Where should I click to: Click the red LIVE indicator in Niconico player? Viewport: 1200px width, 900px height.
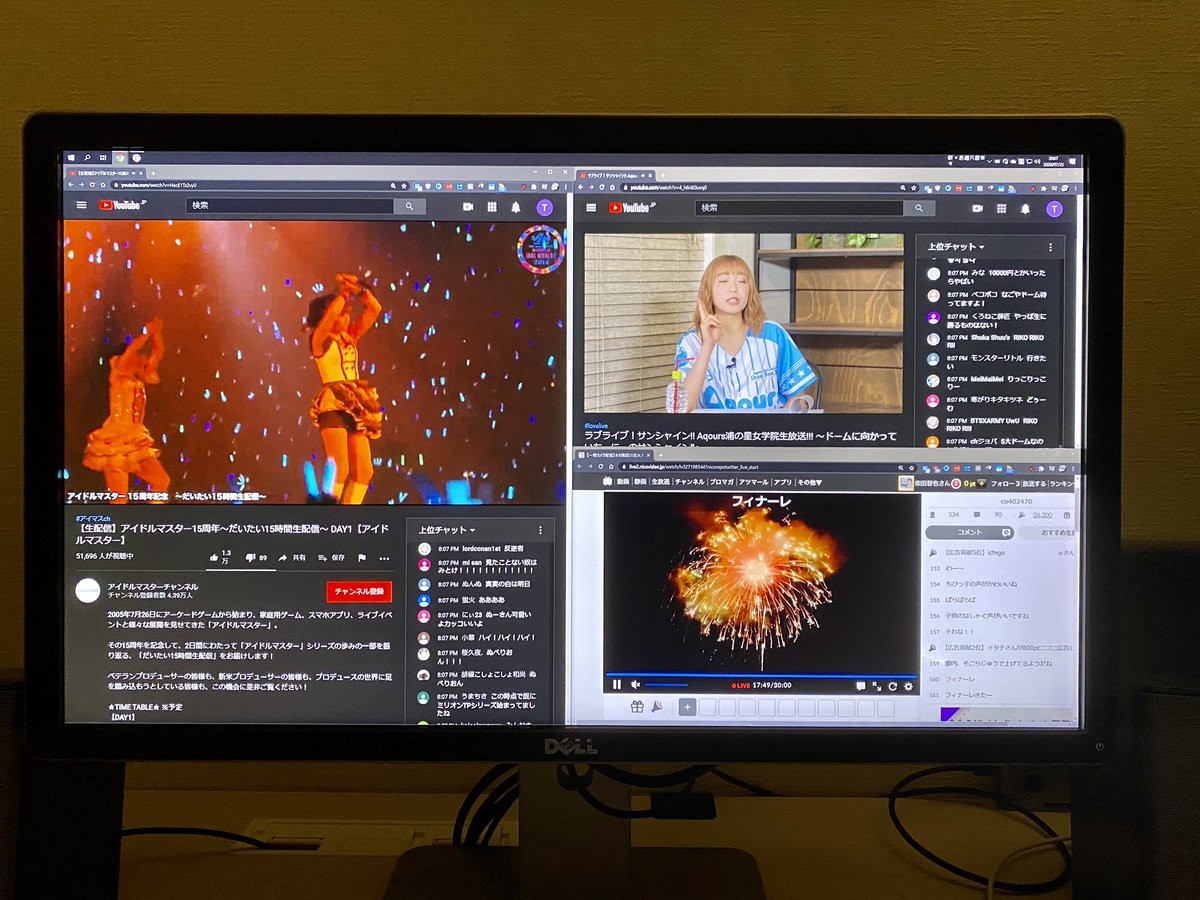click(742, 685)
